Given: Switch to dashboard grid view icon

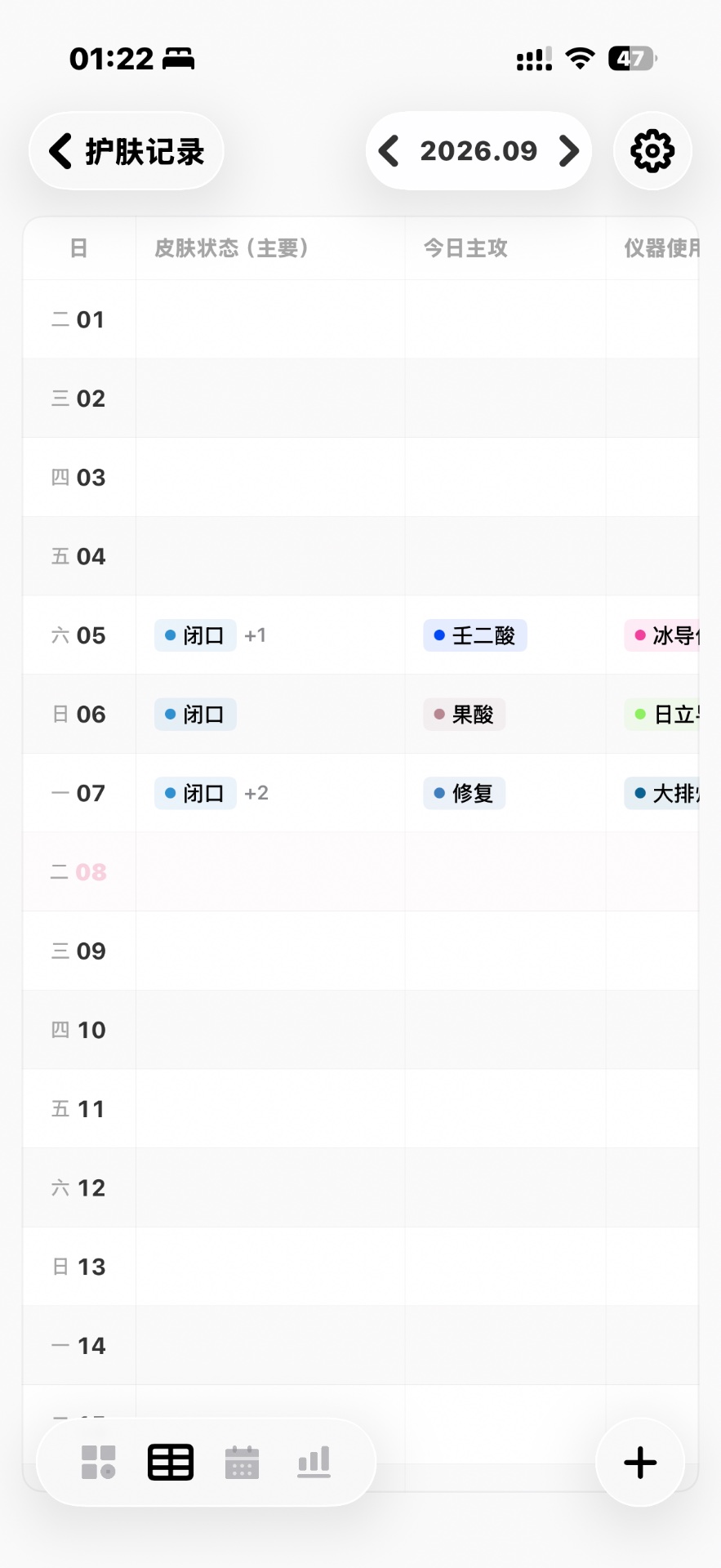Looking at the screenshot, I should pos(99,1462).
